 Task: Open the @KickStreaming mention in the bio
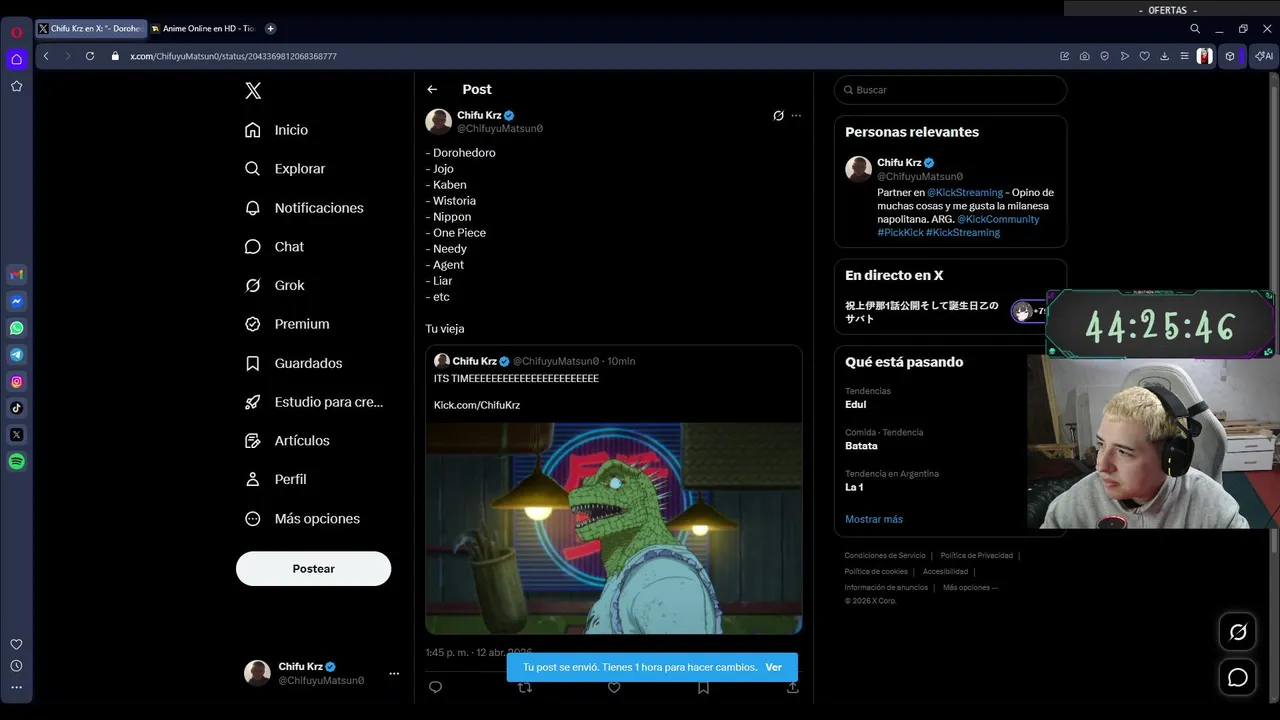965,193
